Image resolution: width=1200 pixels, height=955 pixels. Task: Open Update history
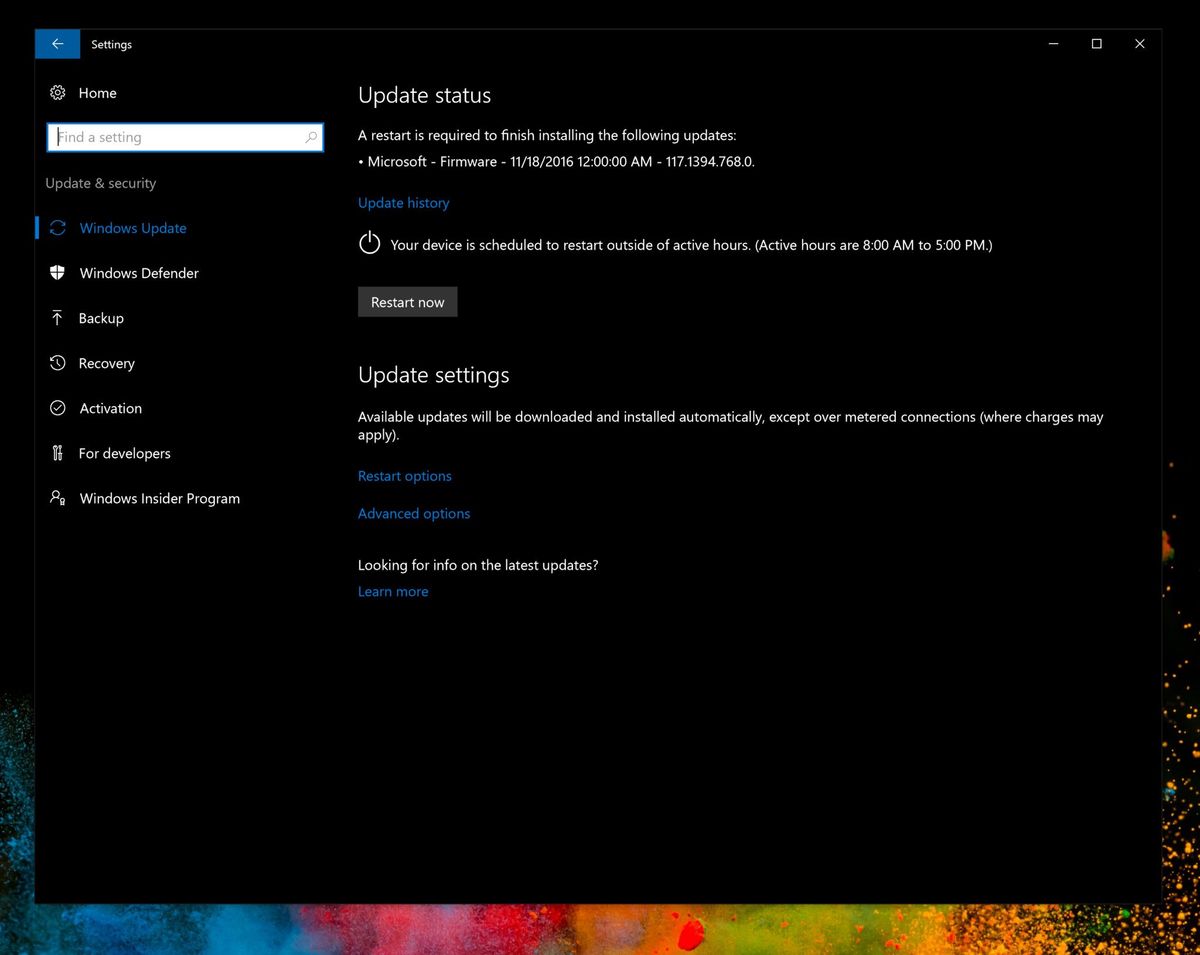click(x=403, y=202)
